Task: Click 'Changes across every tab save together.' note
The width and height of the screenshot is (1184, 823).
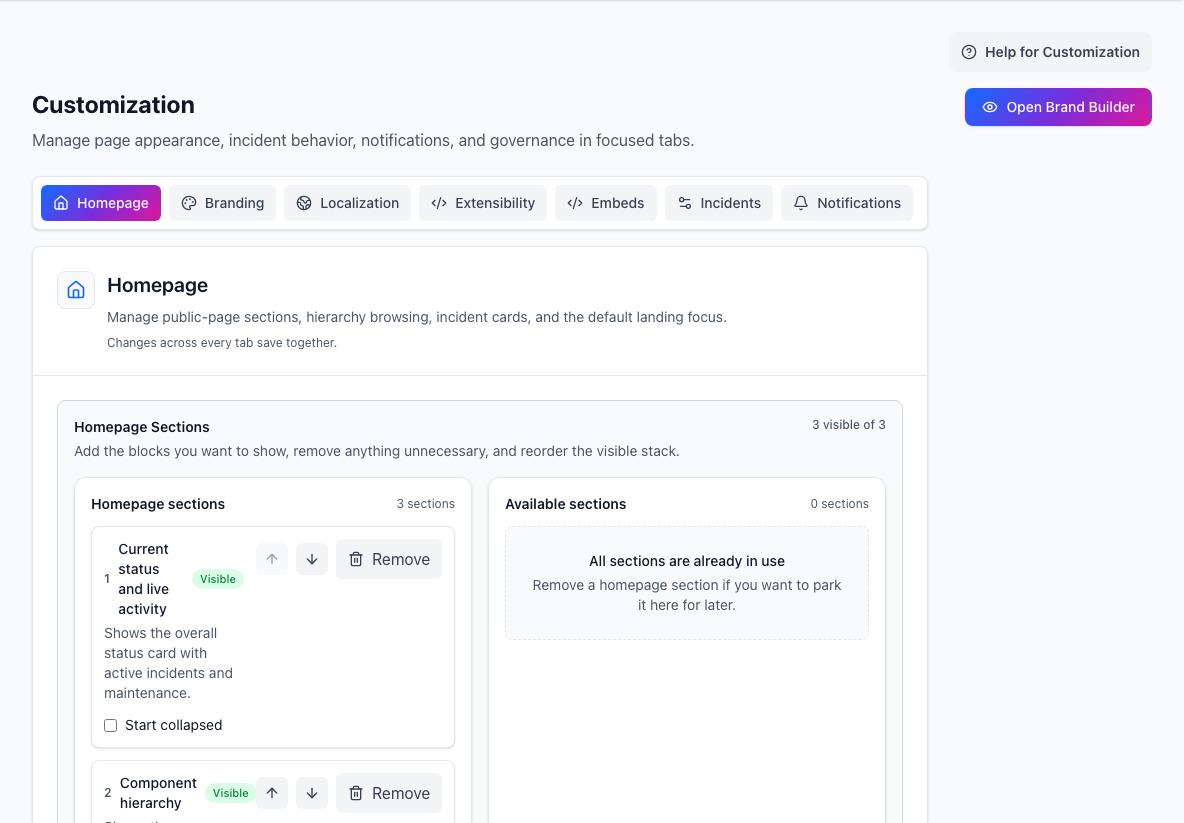Action: [x=222, y=343]
